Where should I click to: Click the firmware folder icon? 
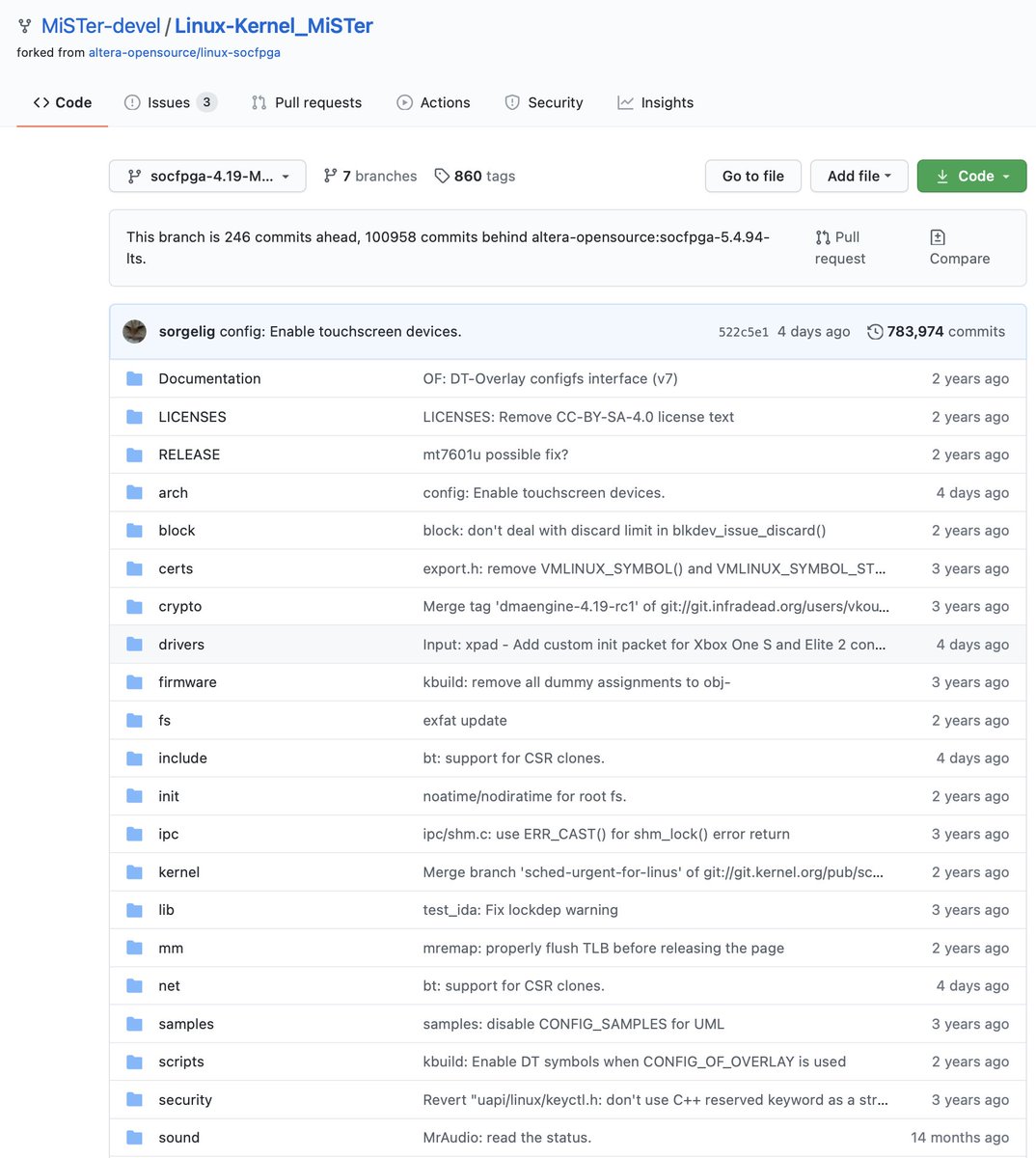tap(135, 682)
